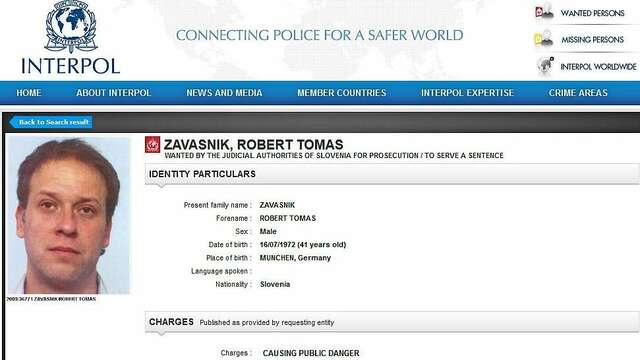The image size is (640, 360).
Task: Collapse the Charges section header
Action: click(392, 322)
